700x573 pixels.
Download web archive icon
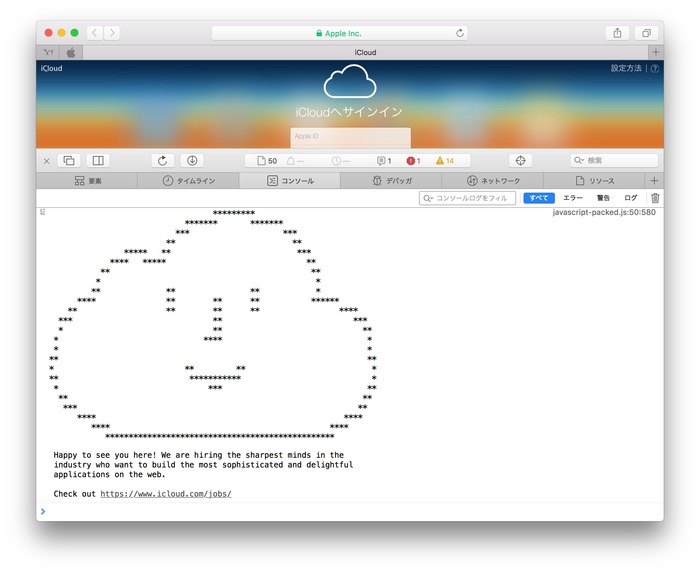coord(192,161)
